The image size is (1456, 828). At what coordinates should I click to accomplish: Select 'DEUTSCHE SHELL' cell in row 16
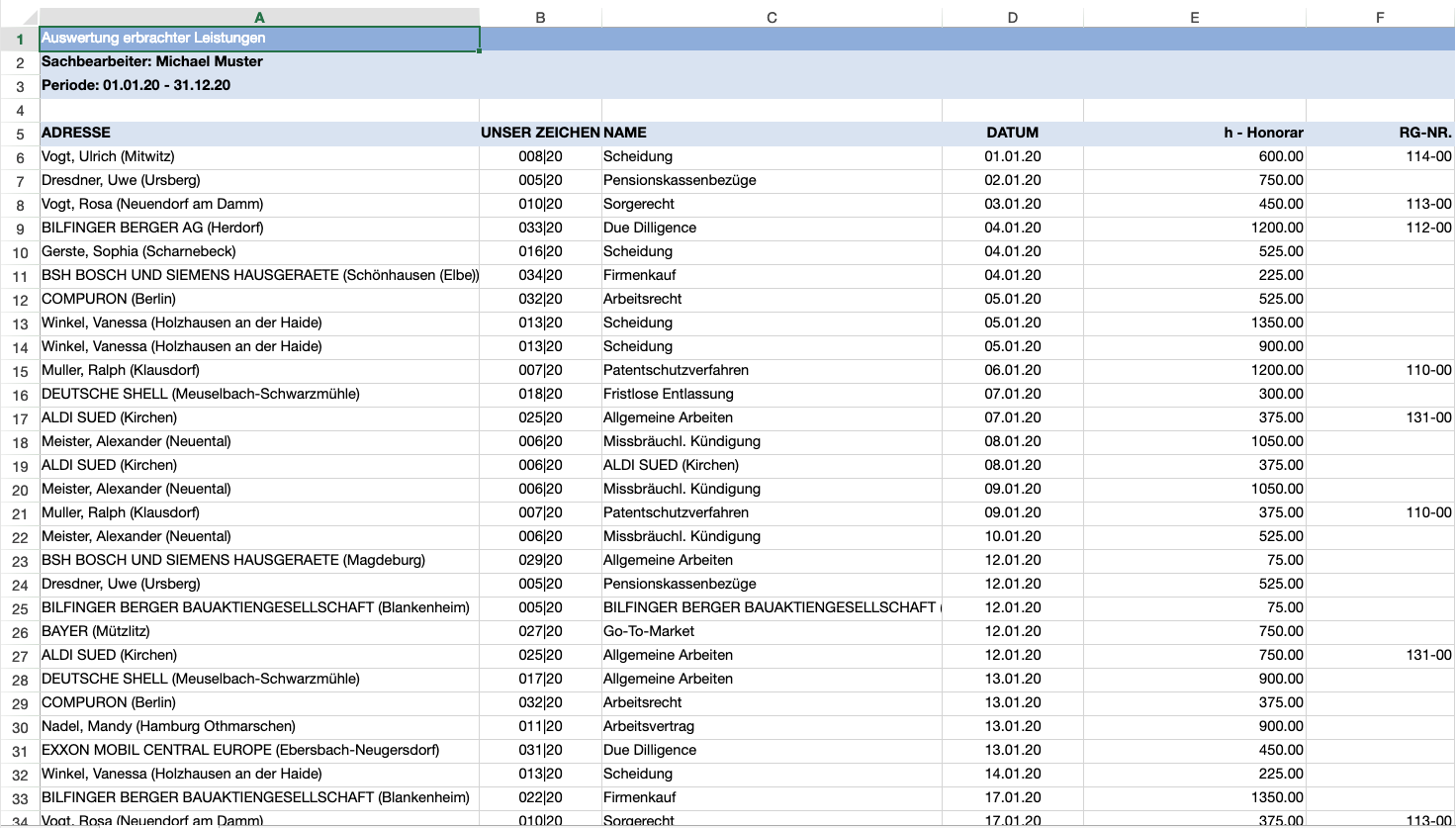[259, 395]
